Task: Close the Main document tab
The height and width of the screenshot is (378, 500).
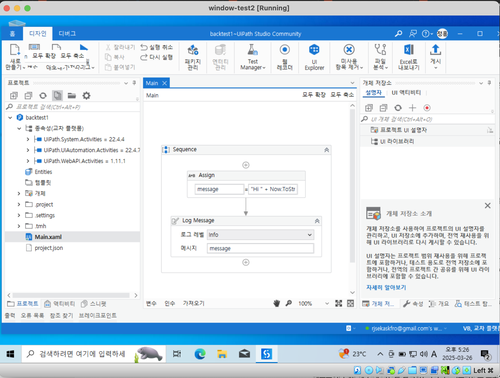Action: point(164,83)
